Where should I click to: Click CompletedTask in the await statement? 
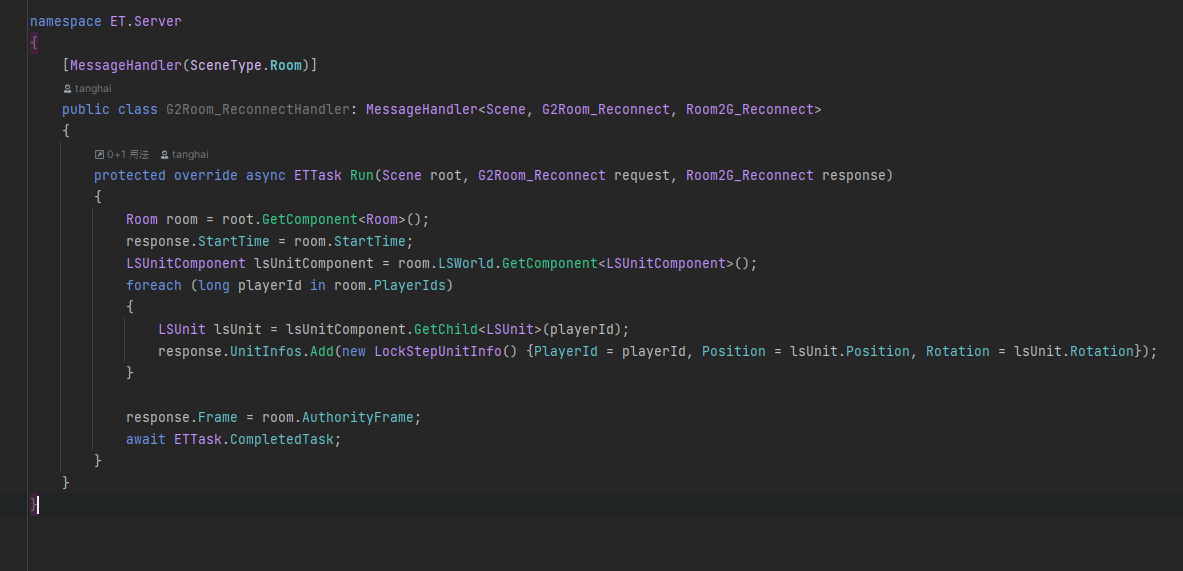point(281,439)
